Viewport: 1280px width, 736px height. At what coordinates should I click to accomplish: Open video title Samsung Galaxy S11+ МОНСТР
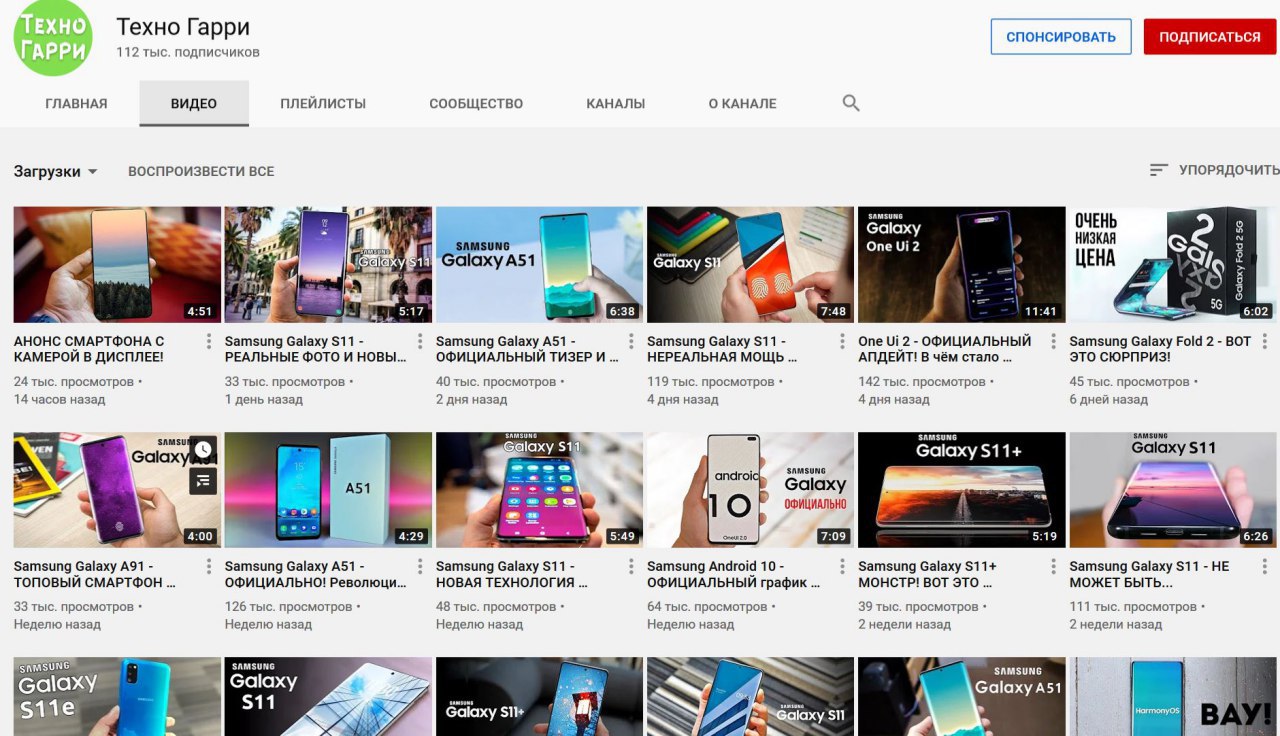[927, 574]
